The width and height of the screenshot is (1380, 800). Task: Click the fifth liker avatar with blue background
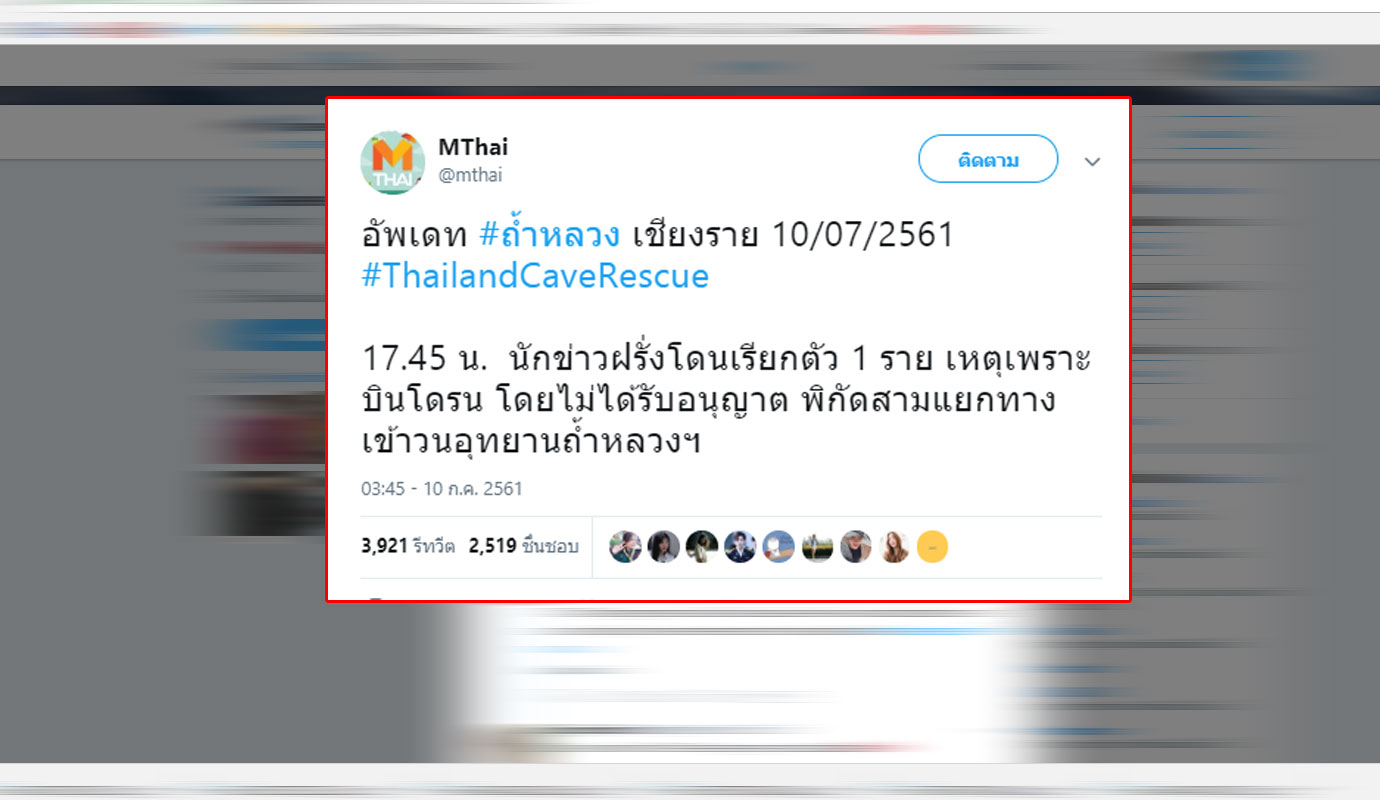pos(779,546)
